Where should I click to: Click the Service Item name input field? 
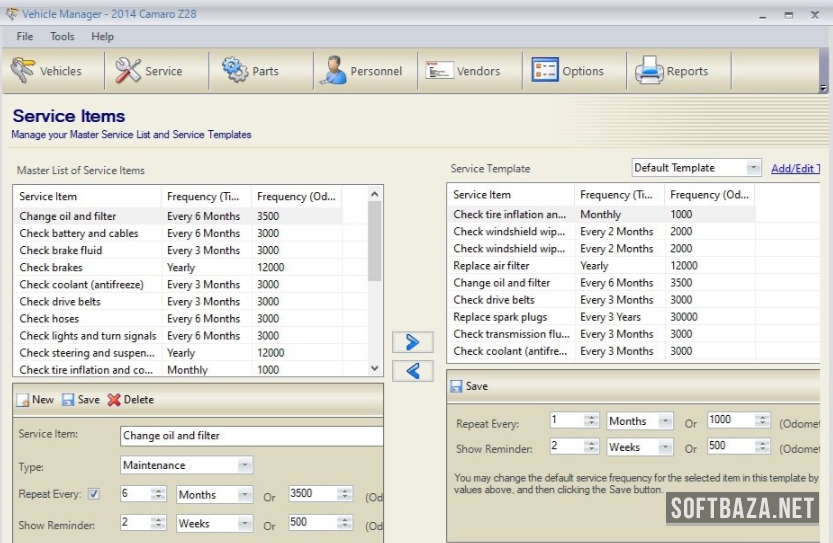[x=250, y=436]
